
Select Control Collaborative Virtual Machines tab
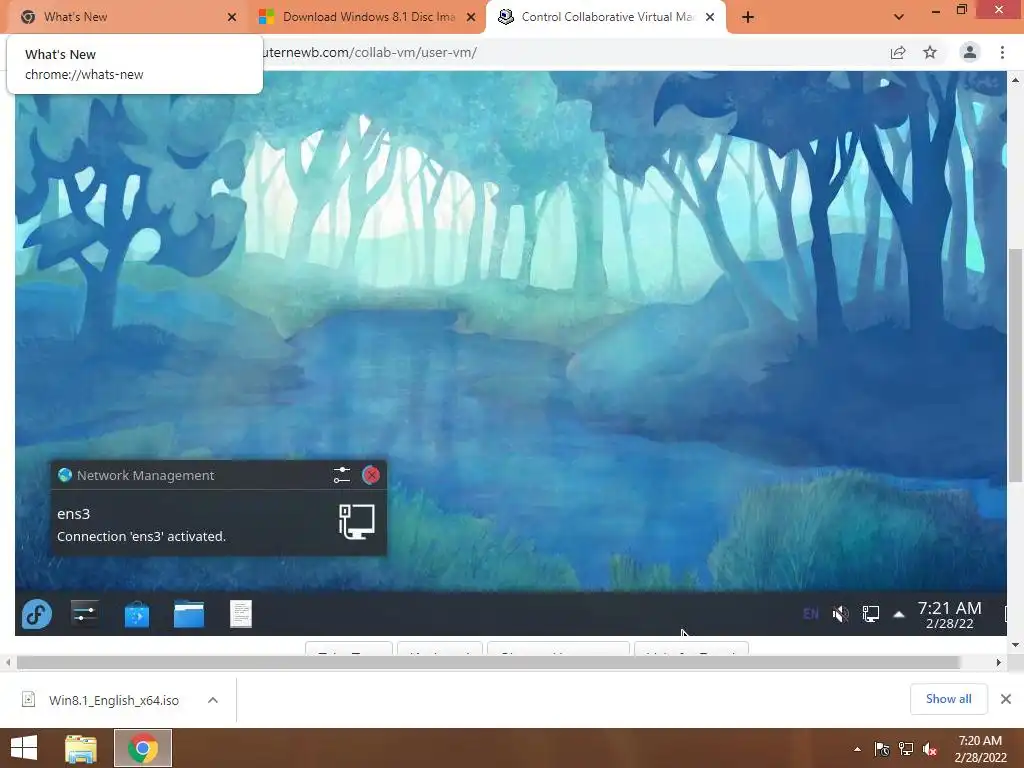(x=607, y=17)
